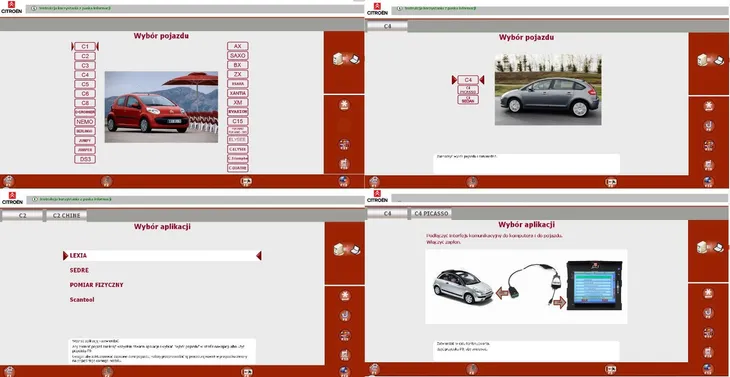Image resolution: width=730 pixels, height=377 pixels.
Task: Pick the AX vehicle button
Action: coord(238,46)
